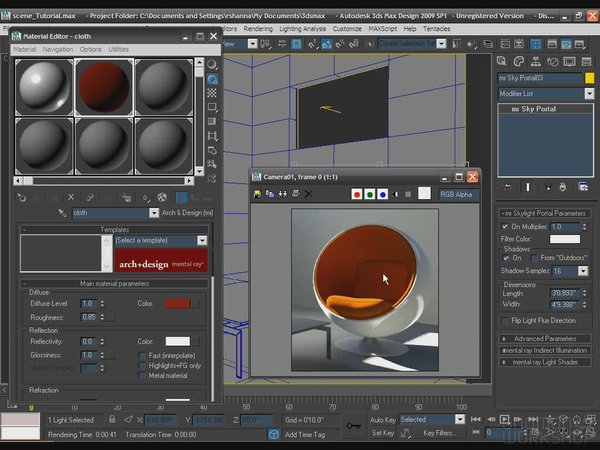Click the Key Filters button
The width and height of the screenshot is (600, 450).
pyautogui.click(x=440, y=433)
